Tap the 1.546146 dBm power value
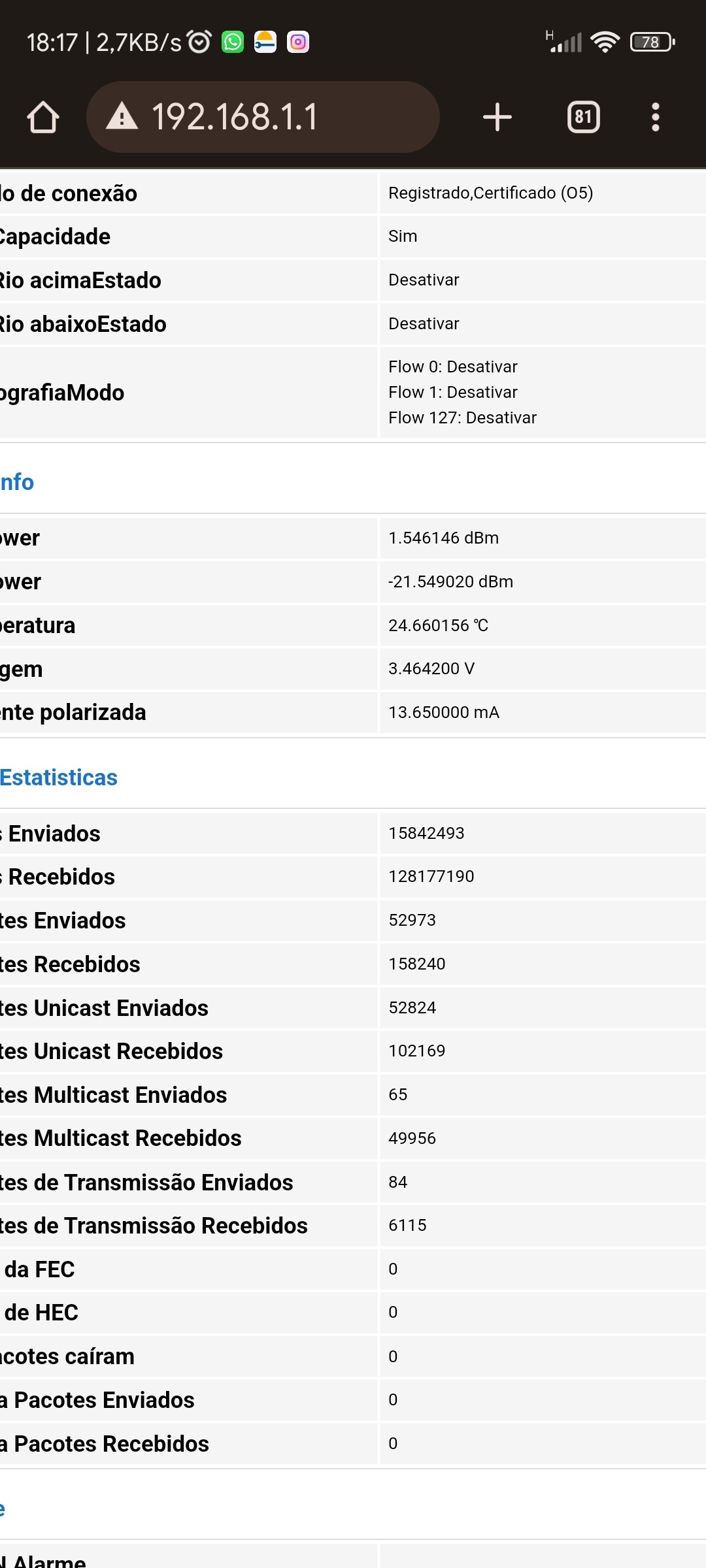Image resolution: width=706 pixels, height=1568 pixels. pos(443,538)
